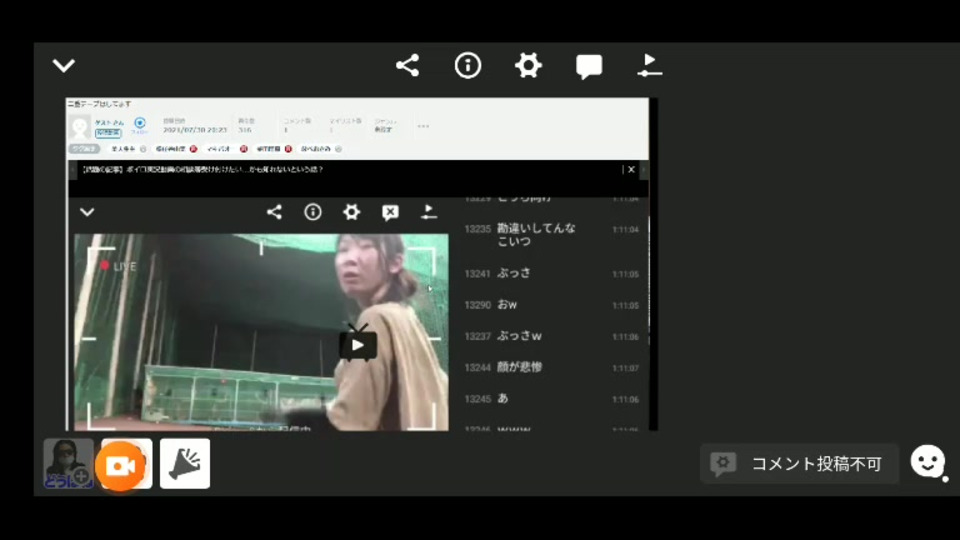Open the info icon in top toolbar
The height and width of the screenshot is (540, 960).
point(468,65)
